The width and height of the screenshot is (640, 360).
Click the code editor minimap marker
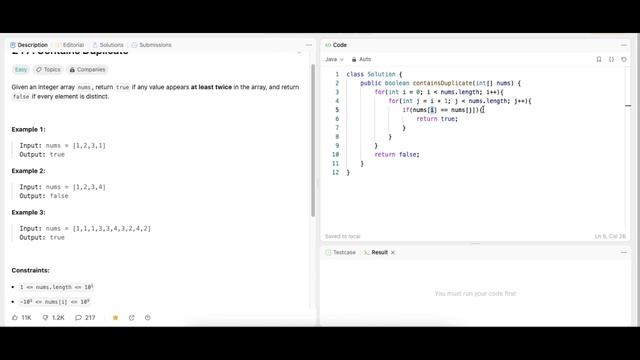[628, 106]
